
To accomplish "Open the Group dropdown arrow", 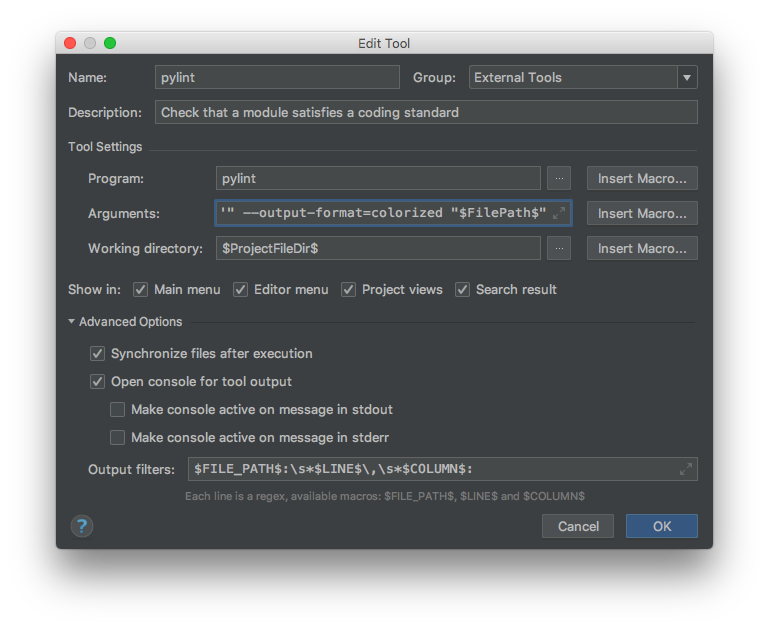I will pyautogui.click(x=687, y=77).
